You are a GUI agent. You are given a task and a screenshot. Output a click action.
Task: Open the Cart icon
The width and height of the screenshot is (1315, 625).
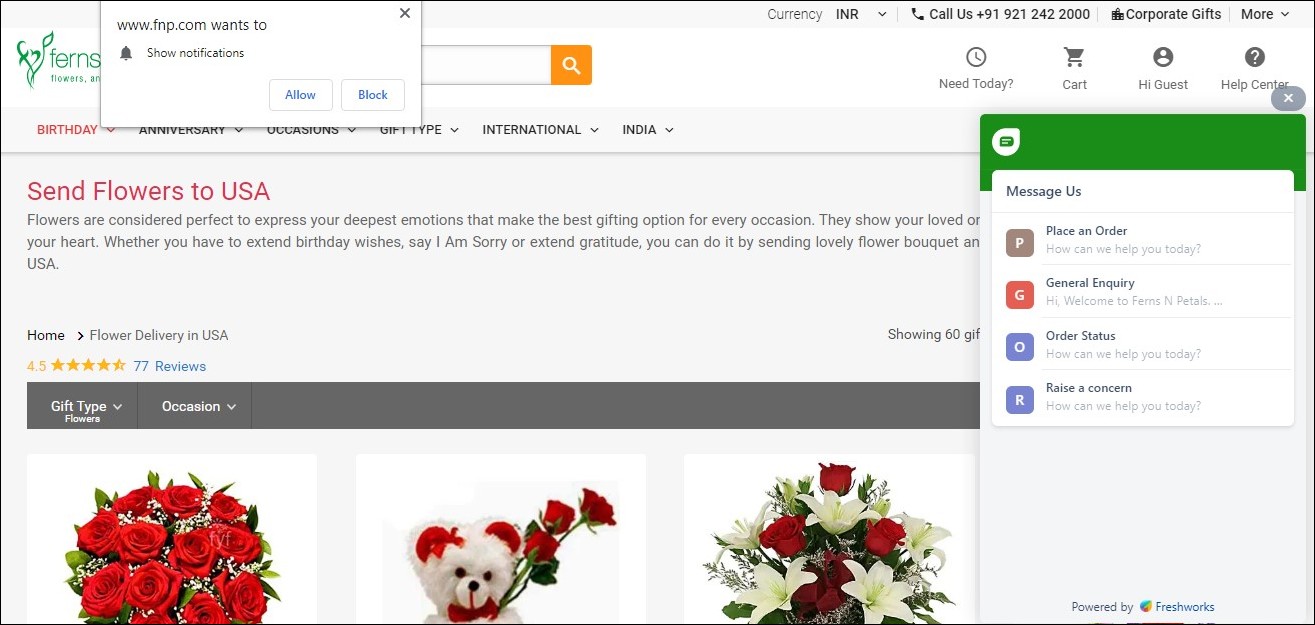click(1074, 58)
